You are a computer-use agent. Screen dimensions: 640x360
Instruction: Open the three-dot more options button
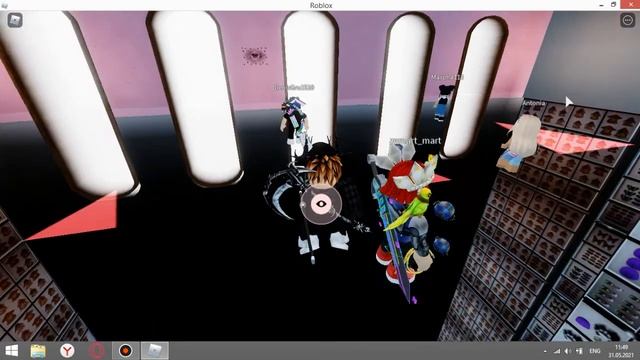click(x=627, y=20)
